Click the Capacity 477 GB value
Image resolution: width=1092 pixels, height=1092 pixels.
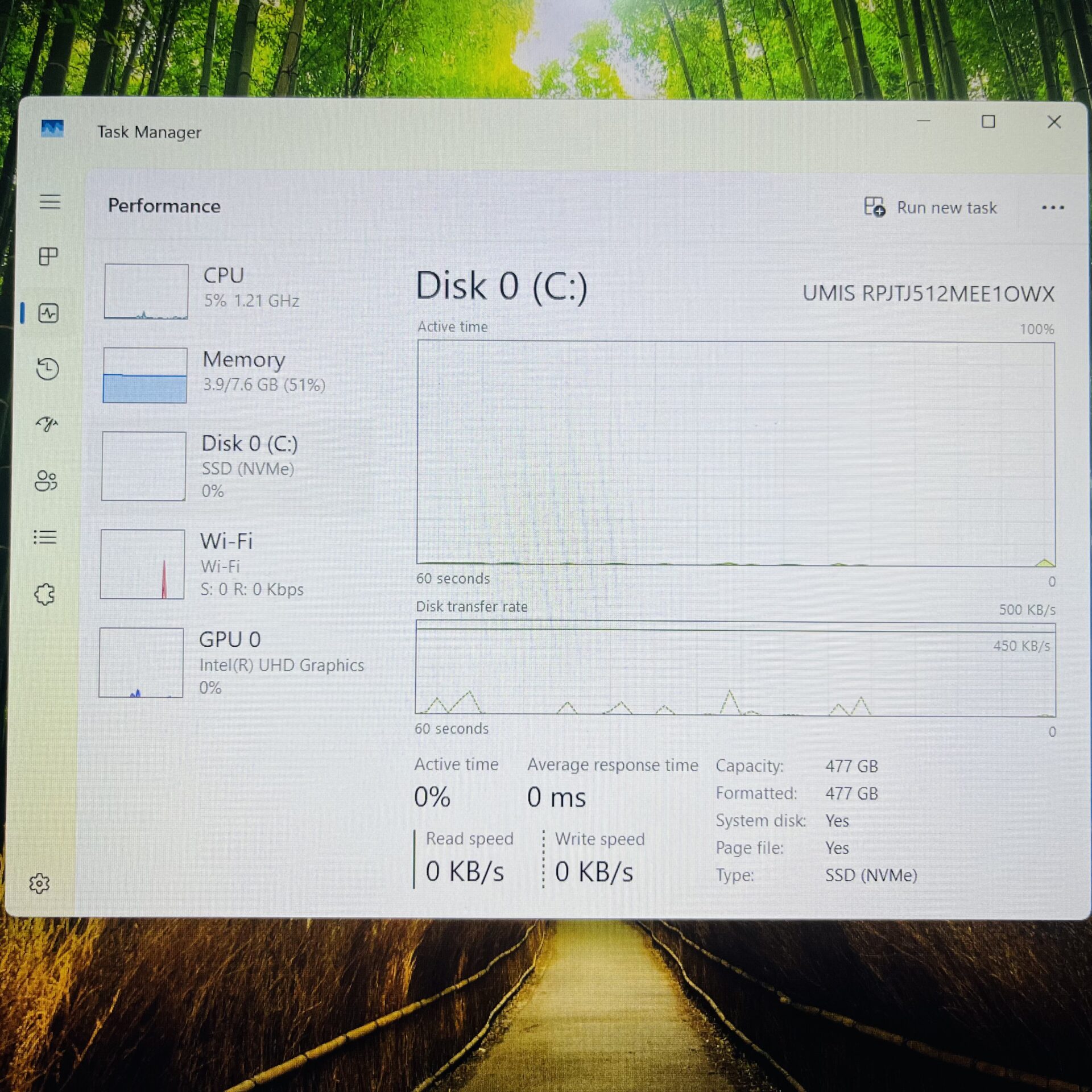pyautogui.click(x=851, y=766)
